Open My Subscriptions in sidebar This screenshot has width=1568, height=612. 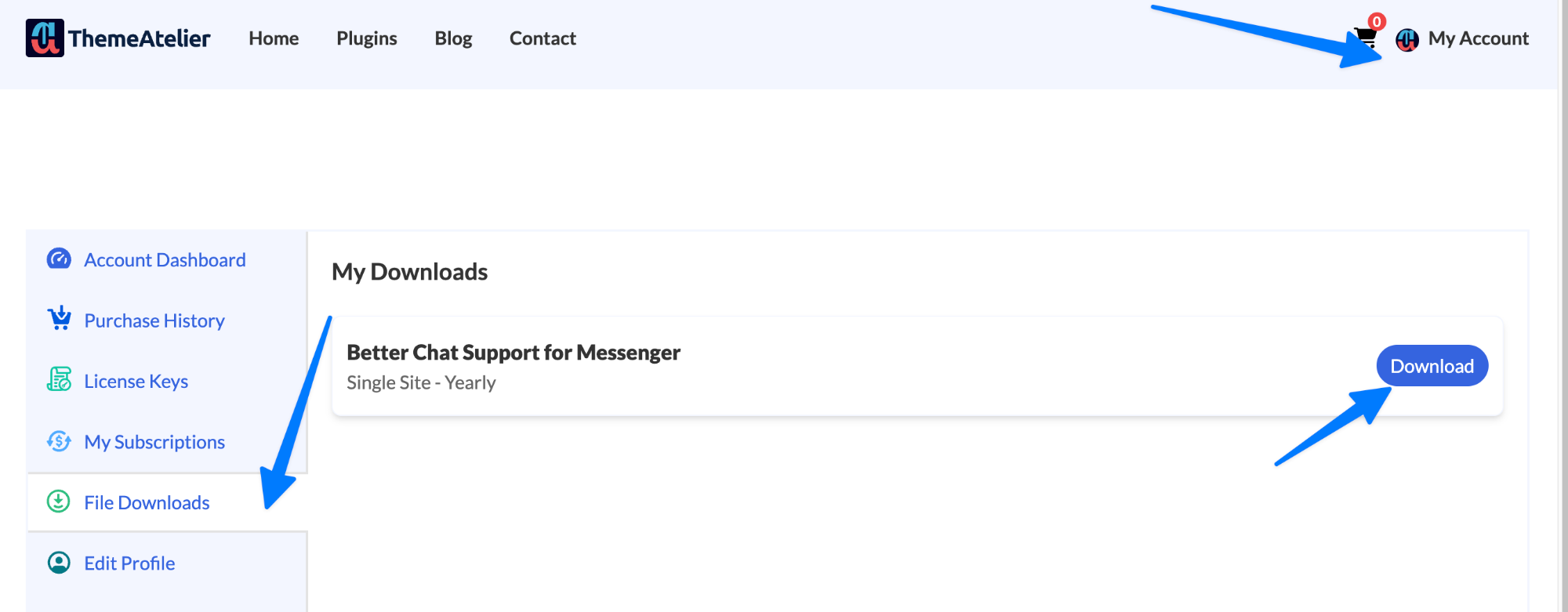(x=154, y=442)
